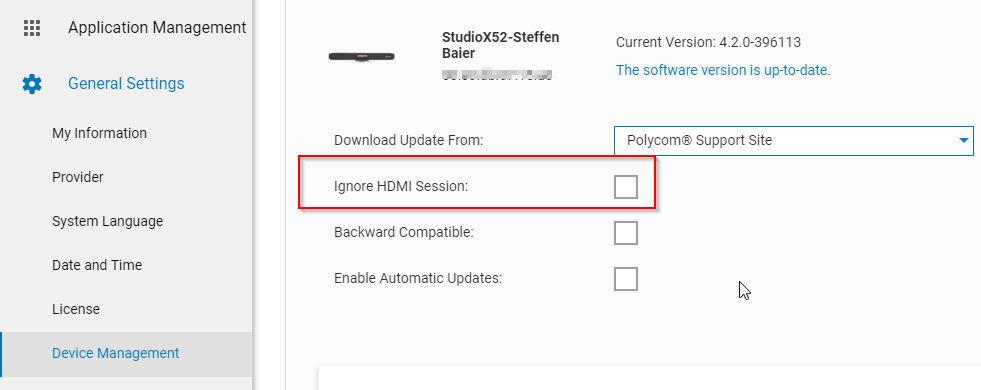Tick the Backward Compatible checkbox
The width and height of the screenshot is (981, 390).
coord(626,233)
